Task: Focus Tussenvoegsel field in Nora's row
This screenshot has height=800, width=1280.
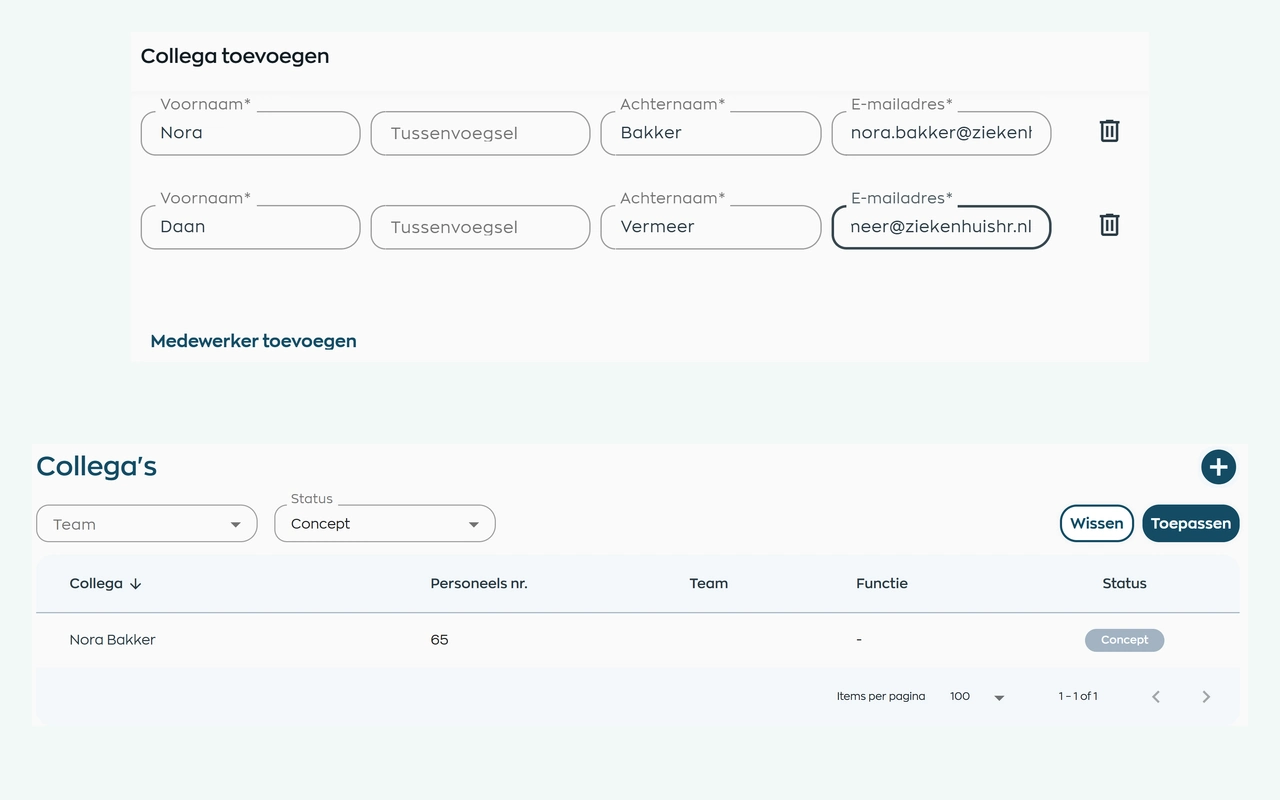Action: click(x=480, y=133)
